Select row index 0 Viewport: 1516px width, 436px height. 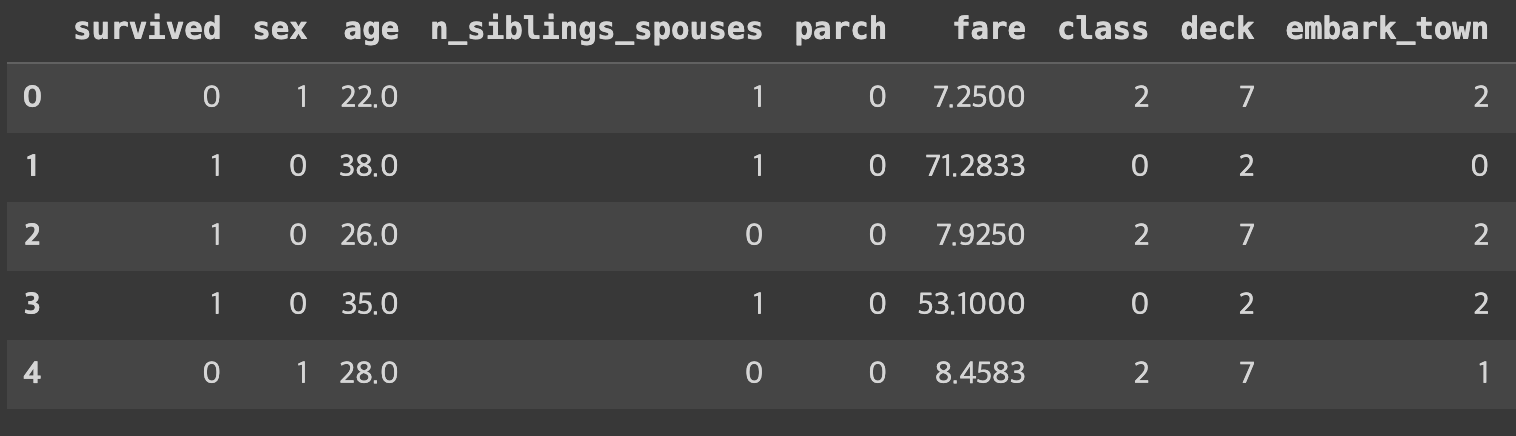click(x=32, y=97)
